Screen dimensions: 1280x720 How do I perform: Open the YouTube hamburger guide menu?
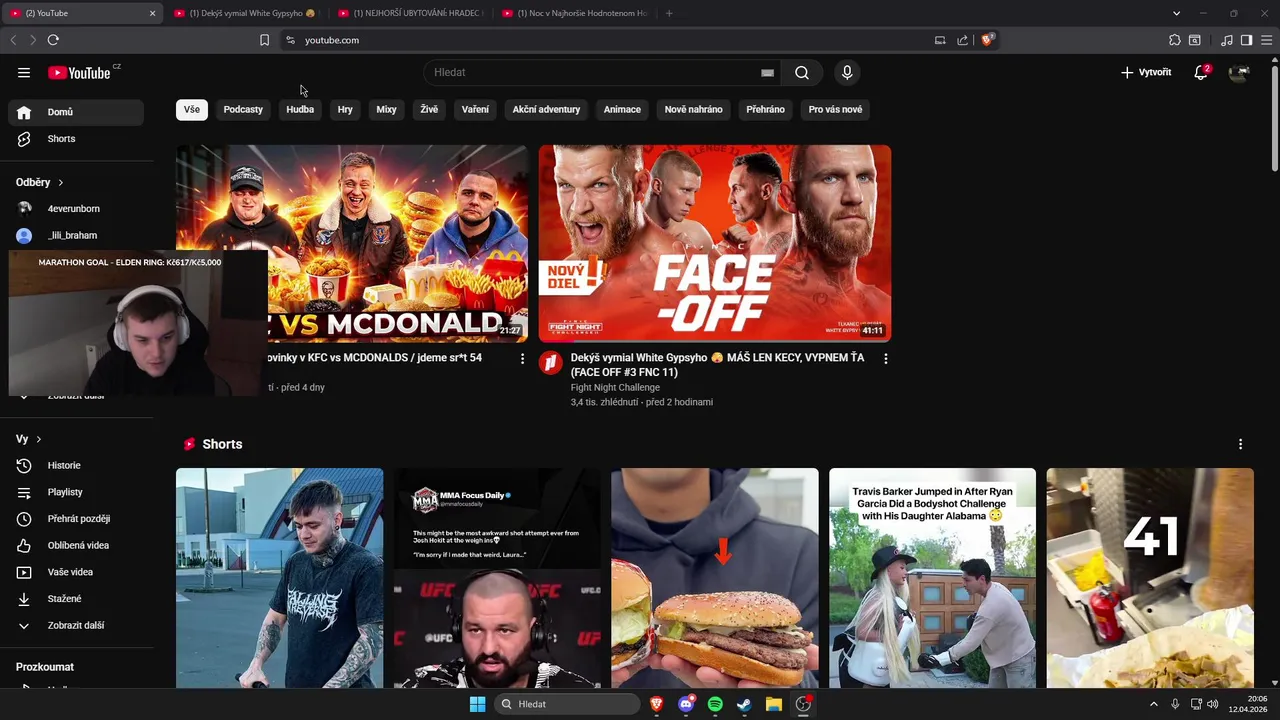[x=24, y=72]
